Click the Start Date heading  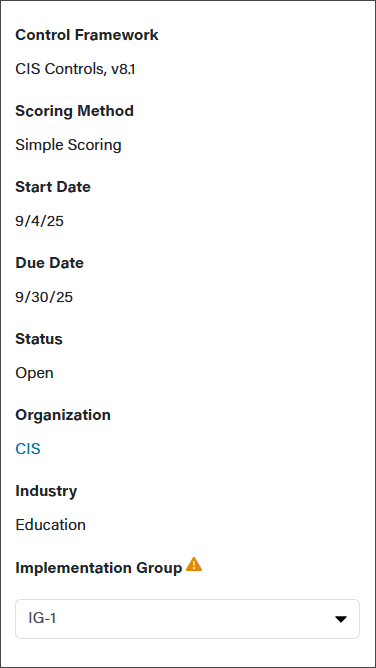(x=53, y=187)
